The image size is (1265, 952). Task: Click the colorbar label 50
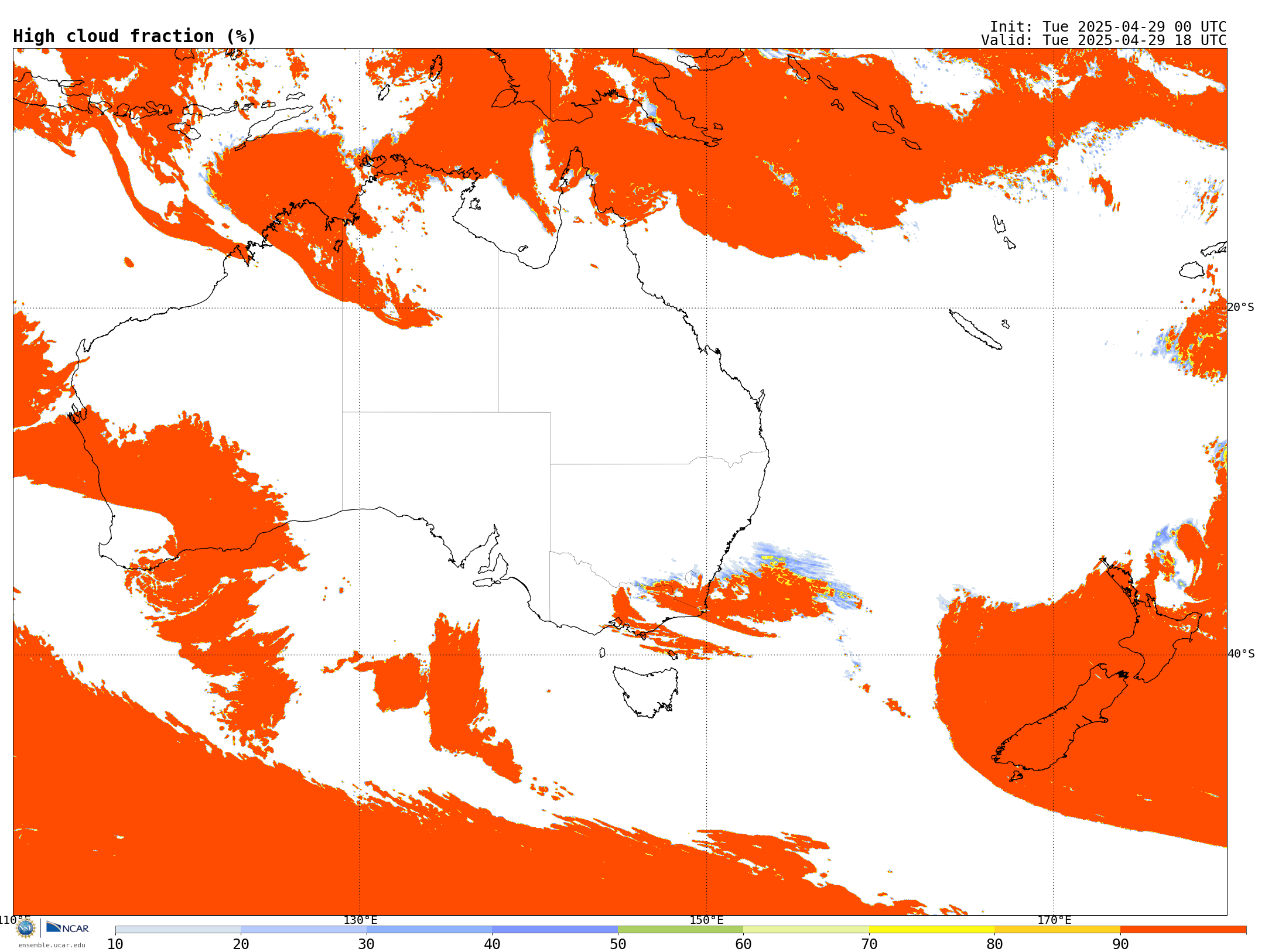618,944
